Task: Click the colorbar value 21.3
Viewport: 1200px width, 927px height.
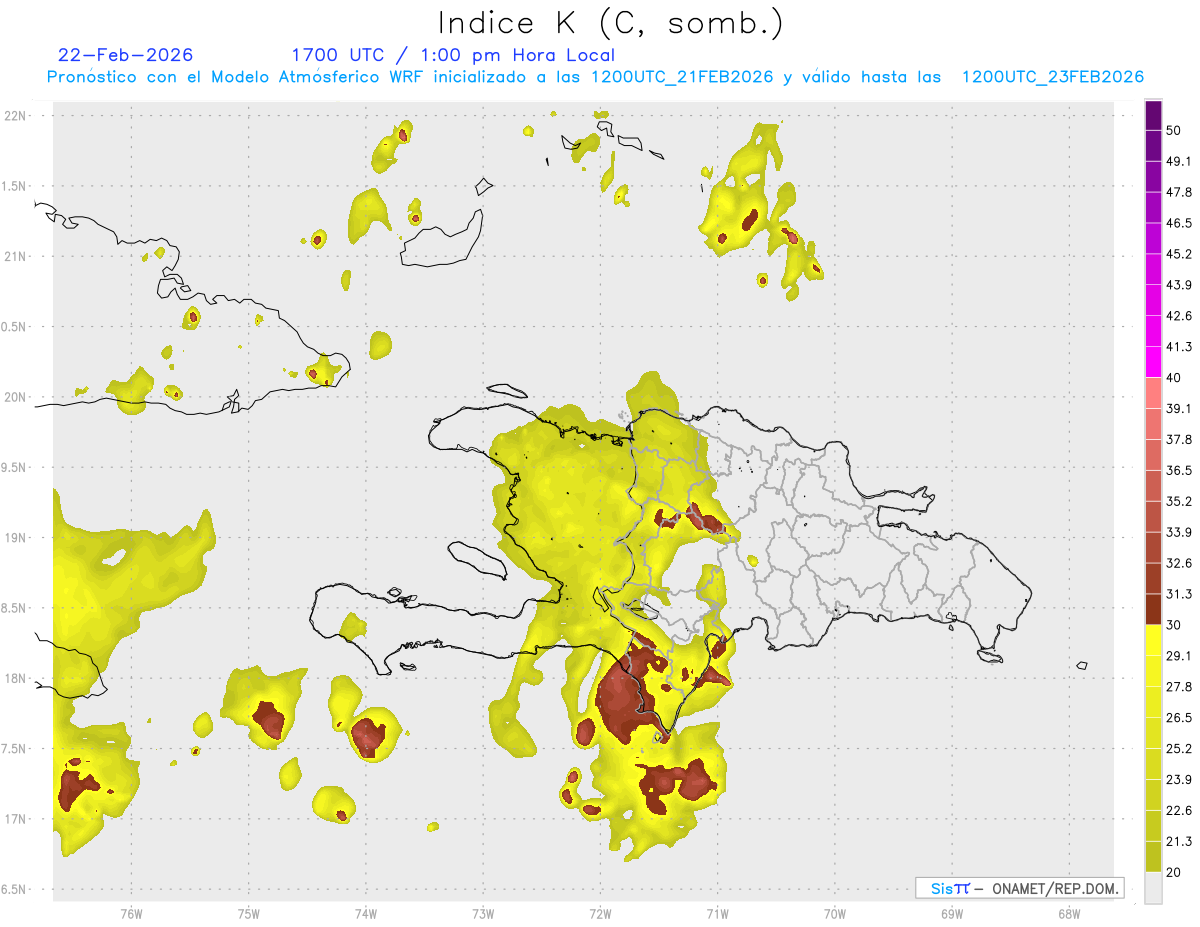Action: coord(1179,842)
